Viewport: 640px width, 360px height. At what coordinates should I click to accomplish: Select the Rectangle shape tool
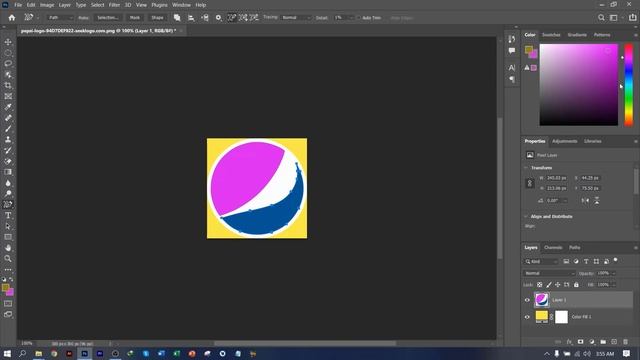click(8, 237)
